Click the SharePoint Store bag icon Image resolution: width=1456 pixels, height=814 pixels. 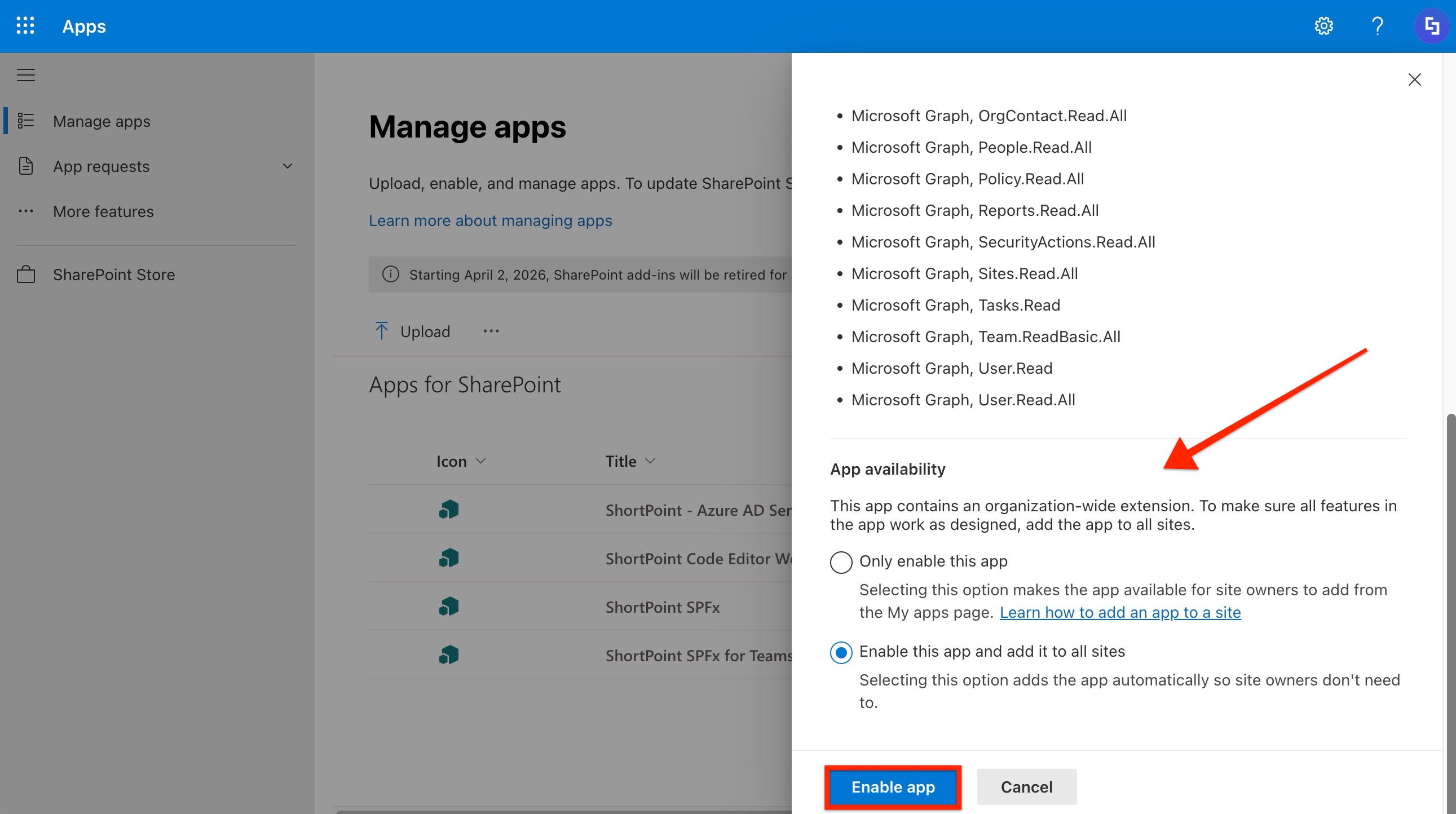pyautogui.click(x=26, y=275)
